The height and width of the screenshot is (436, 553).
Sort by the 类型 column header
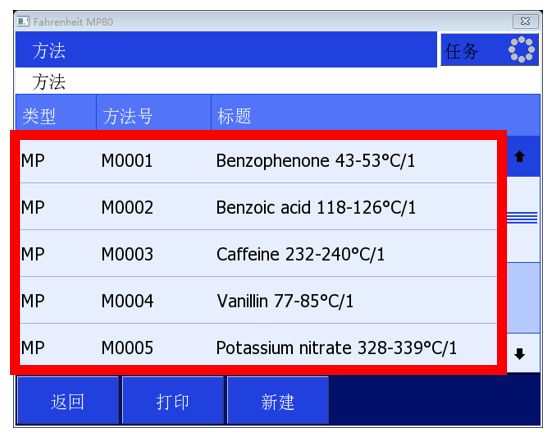point(56,115)
